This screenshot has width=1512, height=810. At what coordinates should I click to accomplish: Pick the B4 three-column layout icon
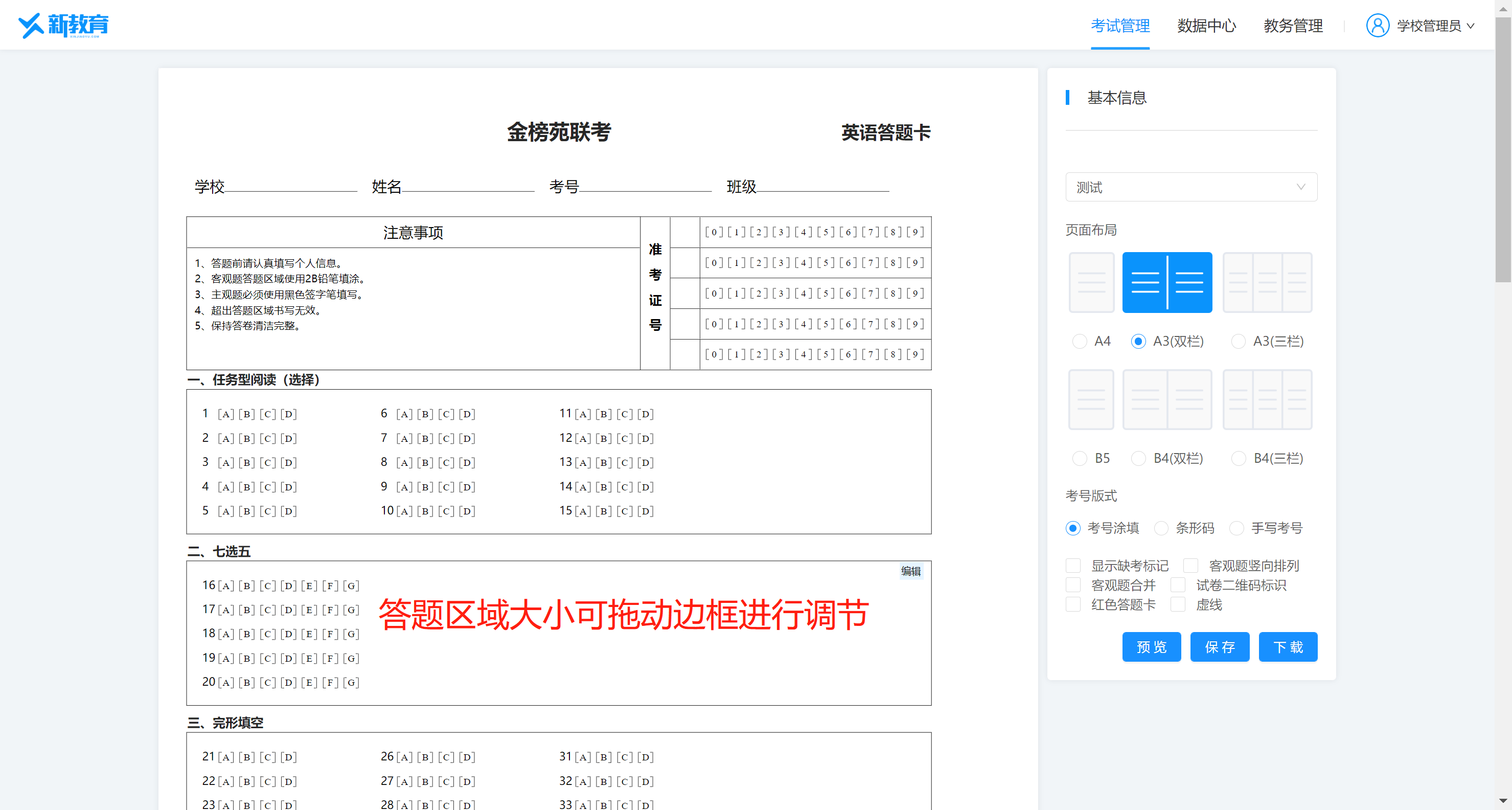(x=1267, y=399)
